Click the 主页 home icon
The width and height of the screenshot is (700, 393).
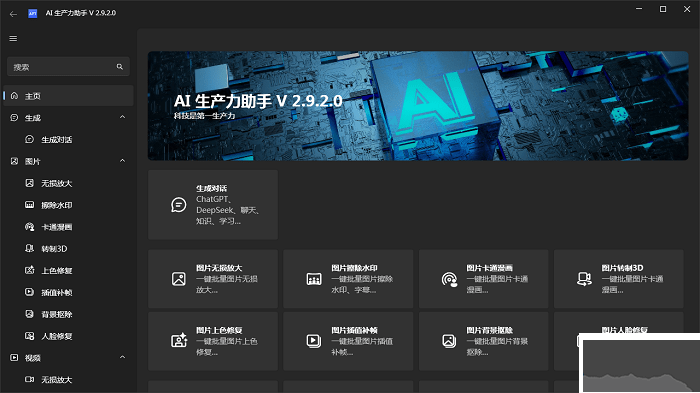(x=14, y=96)
